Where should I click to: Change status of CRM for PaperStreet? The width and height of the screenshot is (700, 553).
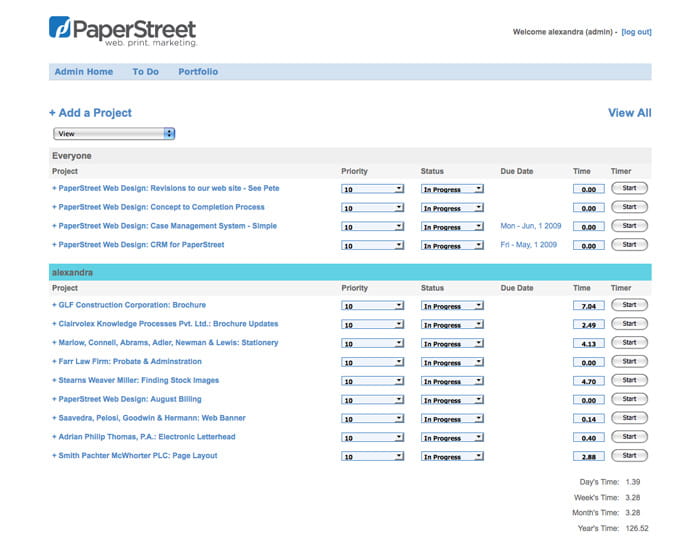click(452, 245)
